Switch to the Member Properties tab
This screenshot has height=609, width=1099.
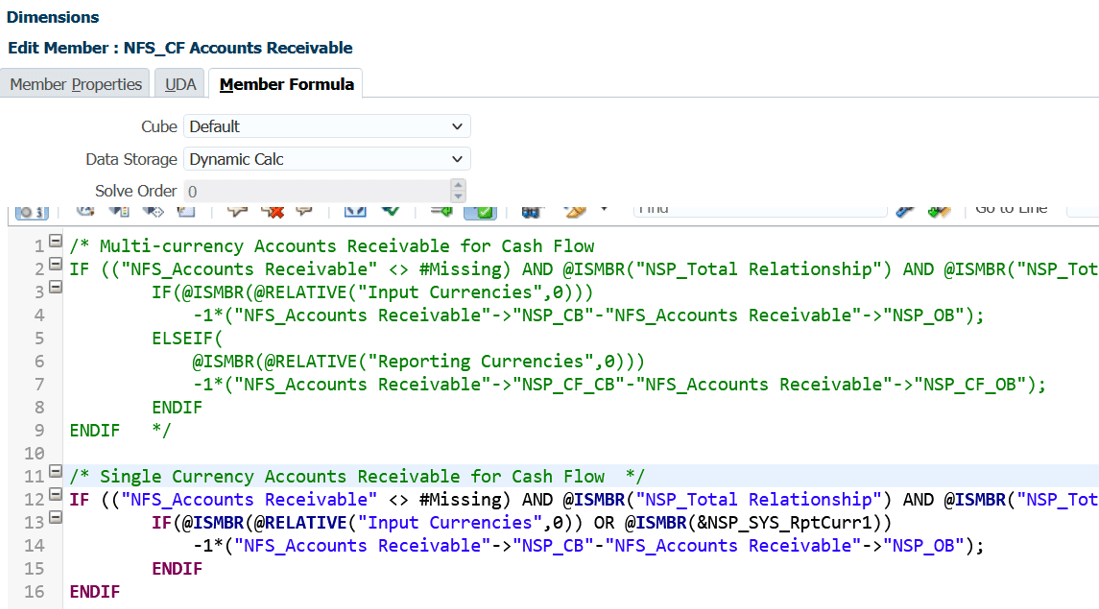pos(76,84)
